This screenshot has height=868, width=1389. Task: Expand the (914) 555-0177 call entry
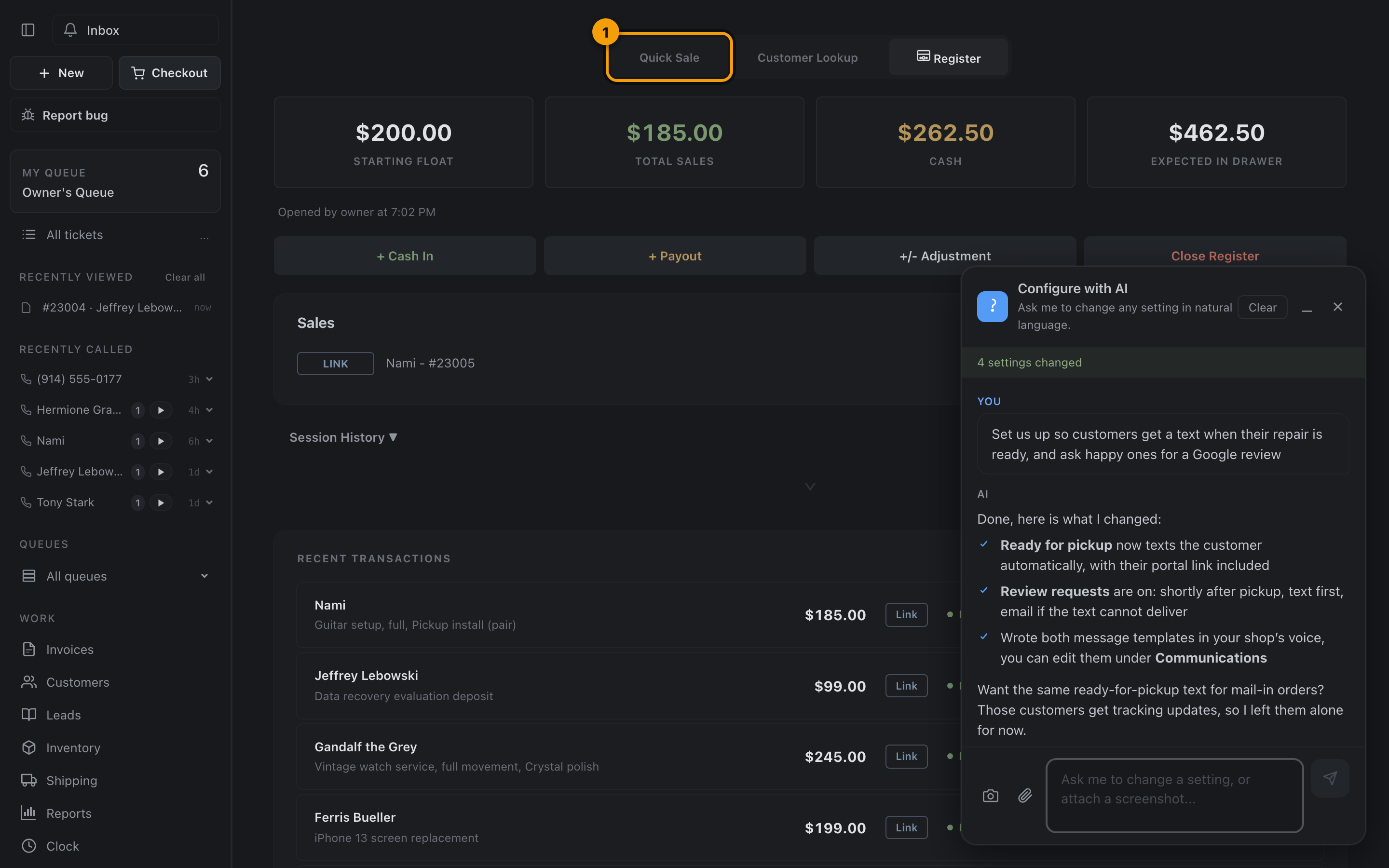coord(209,379)
